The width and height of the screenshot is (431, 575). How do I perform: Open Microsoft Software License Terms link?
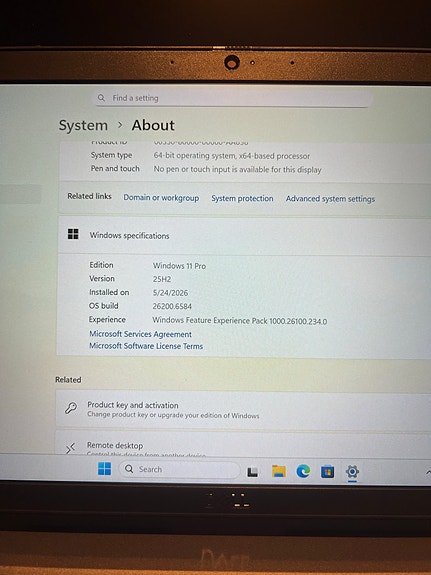click(146, 346)
